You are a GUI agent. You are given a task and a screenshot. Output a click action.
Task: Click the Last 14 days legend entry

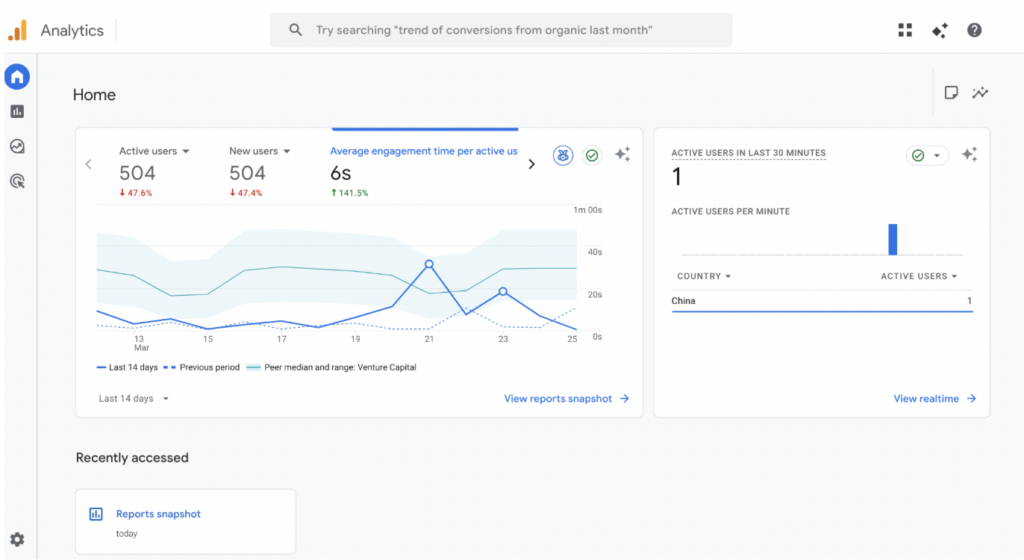pos(127,367)
